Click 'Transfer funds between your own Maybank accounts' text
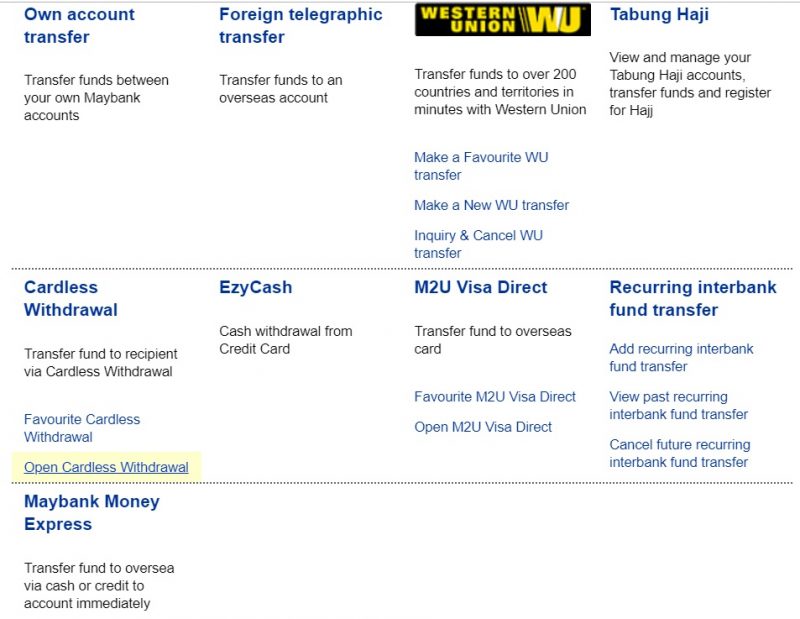Image resolution: width=800 pixels, height=619 pixels. point(96,98)
